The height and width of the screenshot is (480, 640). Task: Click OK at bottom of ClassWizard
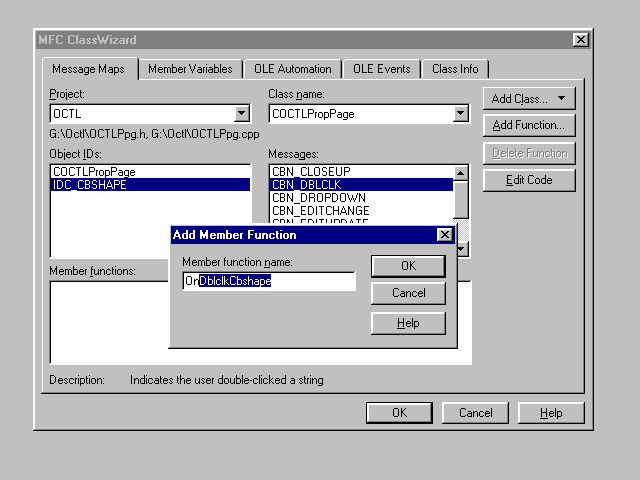399,413
